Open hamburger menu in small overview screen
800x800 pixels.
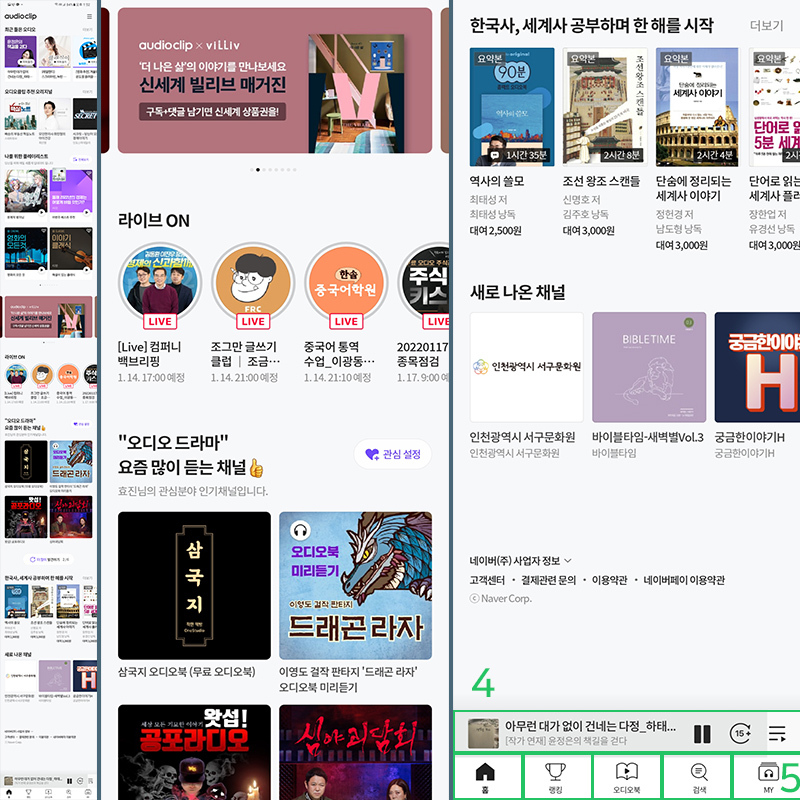(x=89, y=17)
